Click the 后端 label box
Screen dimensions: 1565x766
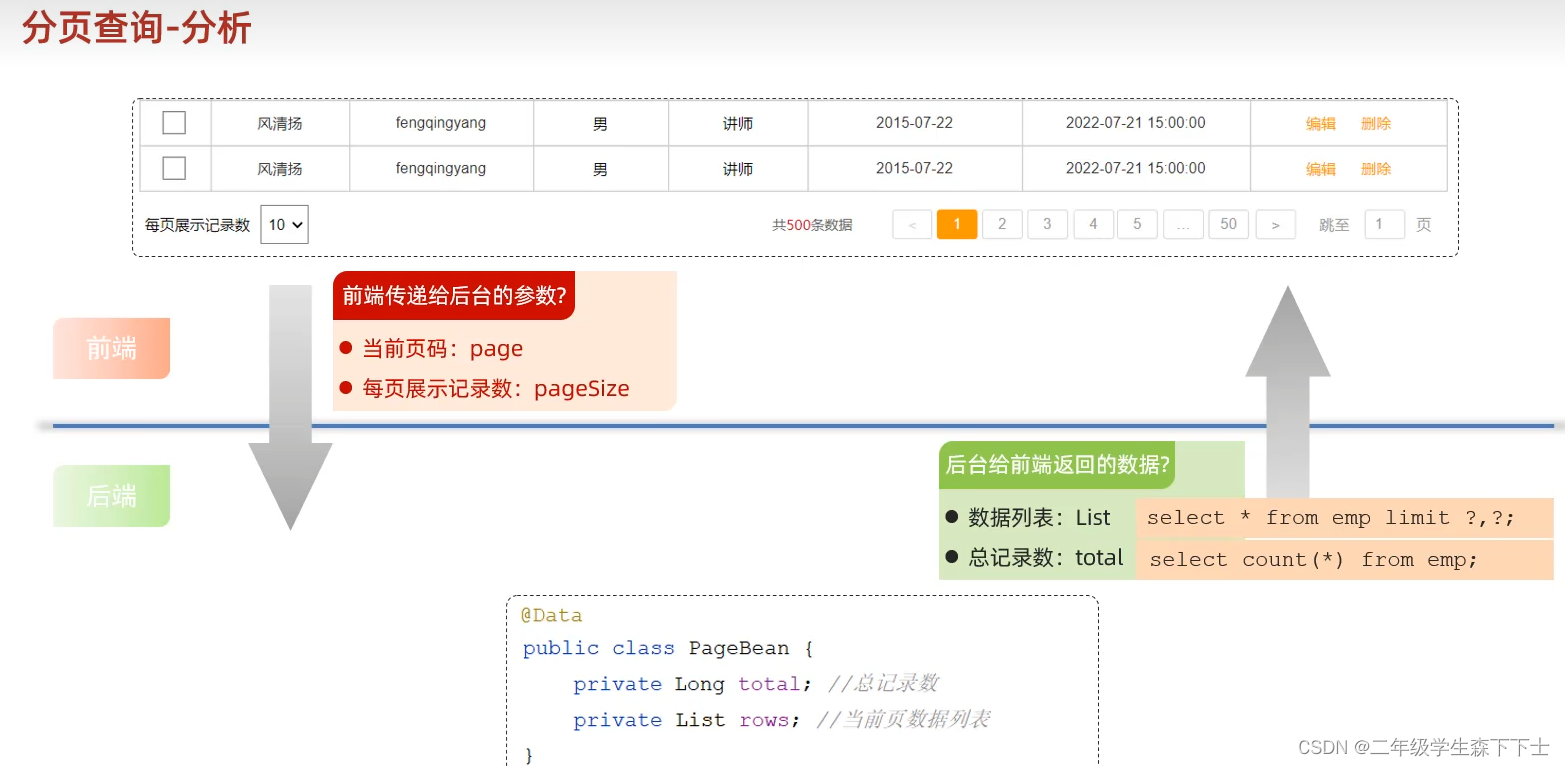111,496
